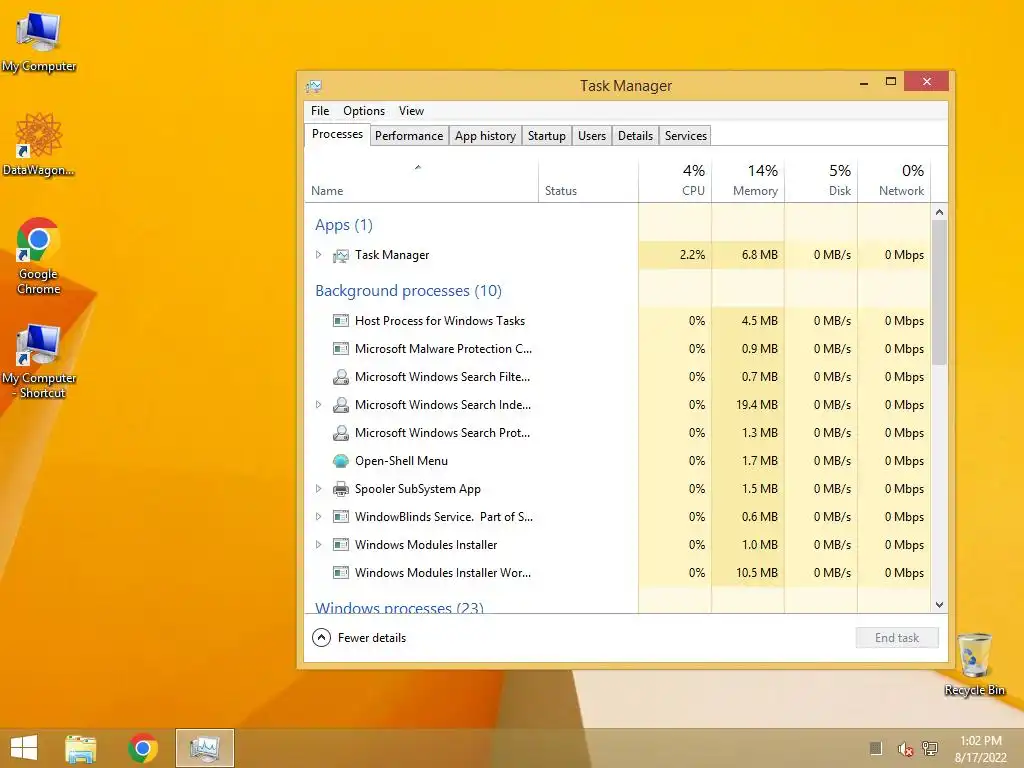Image resolution: width=1024 pixels, height=768 pixels.
Task: Switch to the Services tab
Action: 686,136
